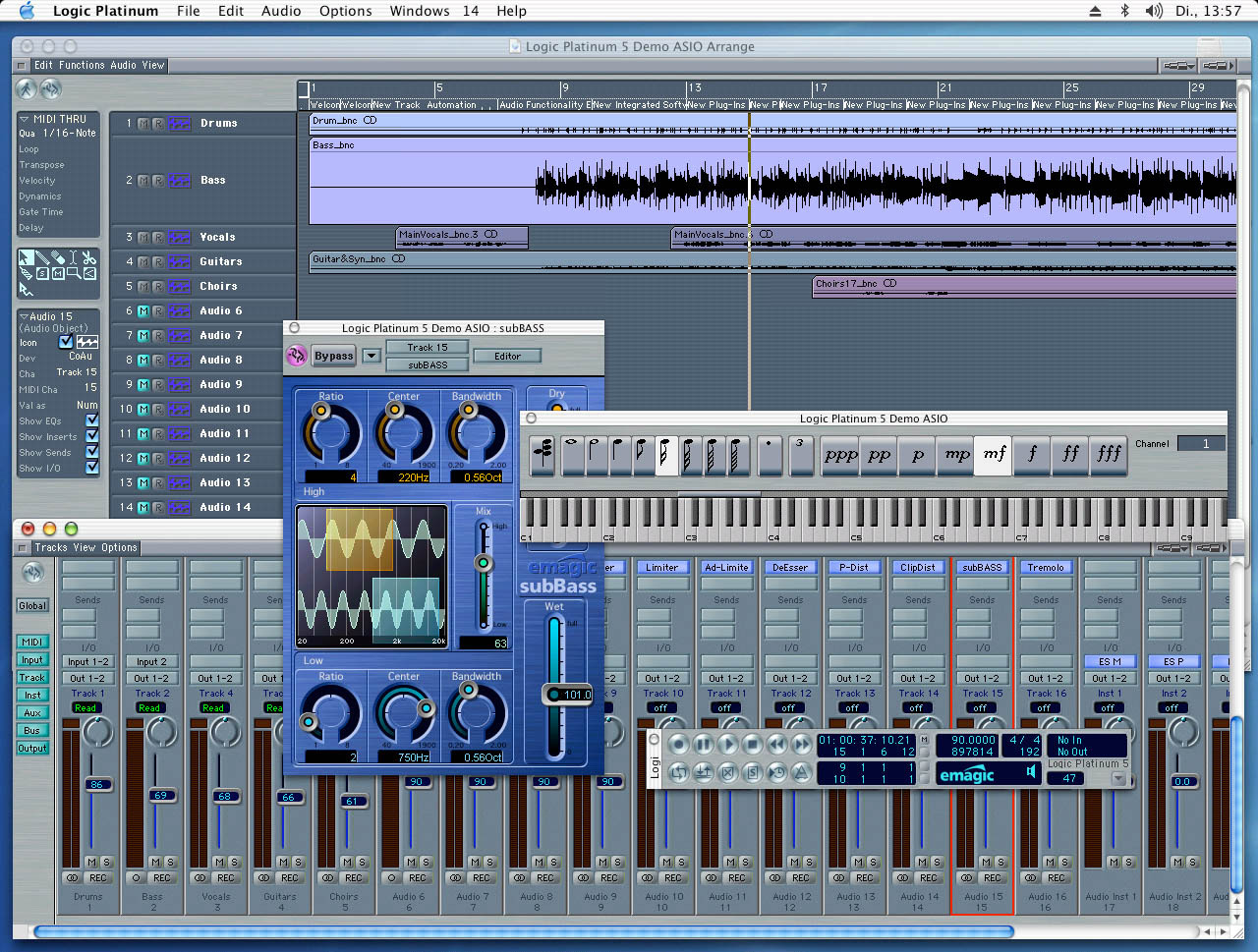Open the Track 15 selector in subBASS window

pyautogui.click(x=427, y=347)
